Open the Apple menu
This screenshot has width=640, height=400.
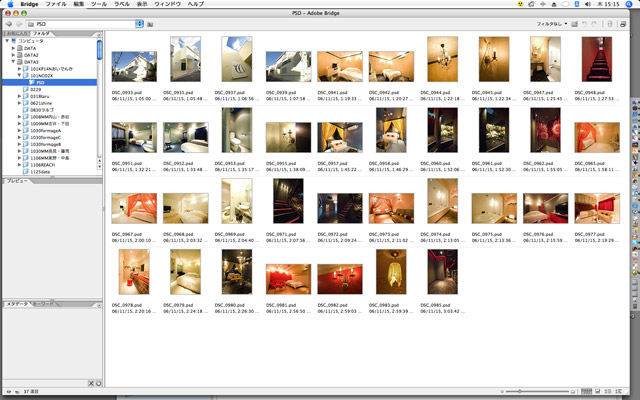click(x=11, y=4)
